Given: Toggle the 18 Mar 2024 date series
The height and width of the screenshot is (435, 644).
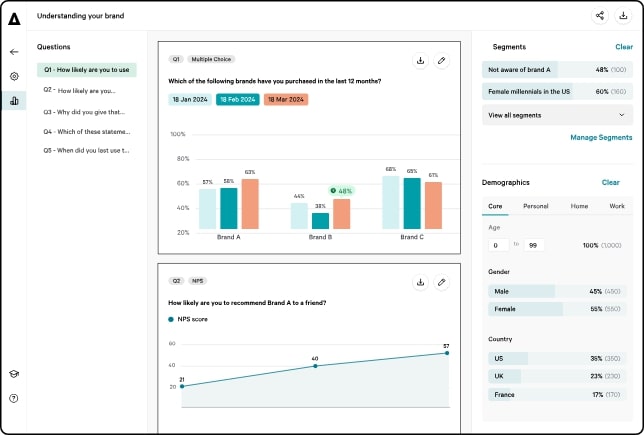Looking at the screenshot, I should pos(286,99).
